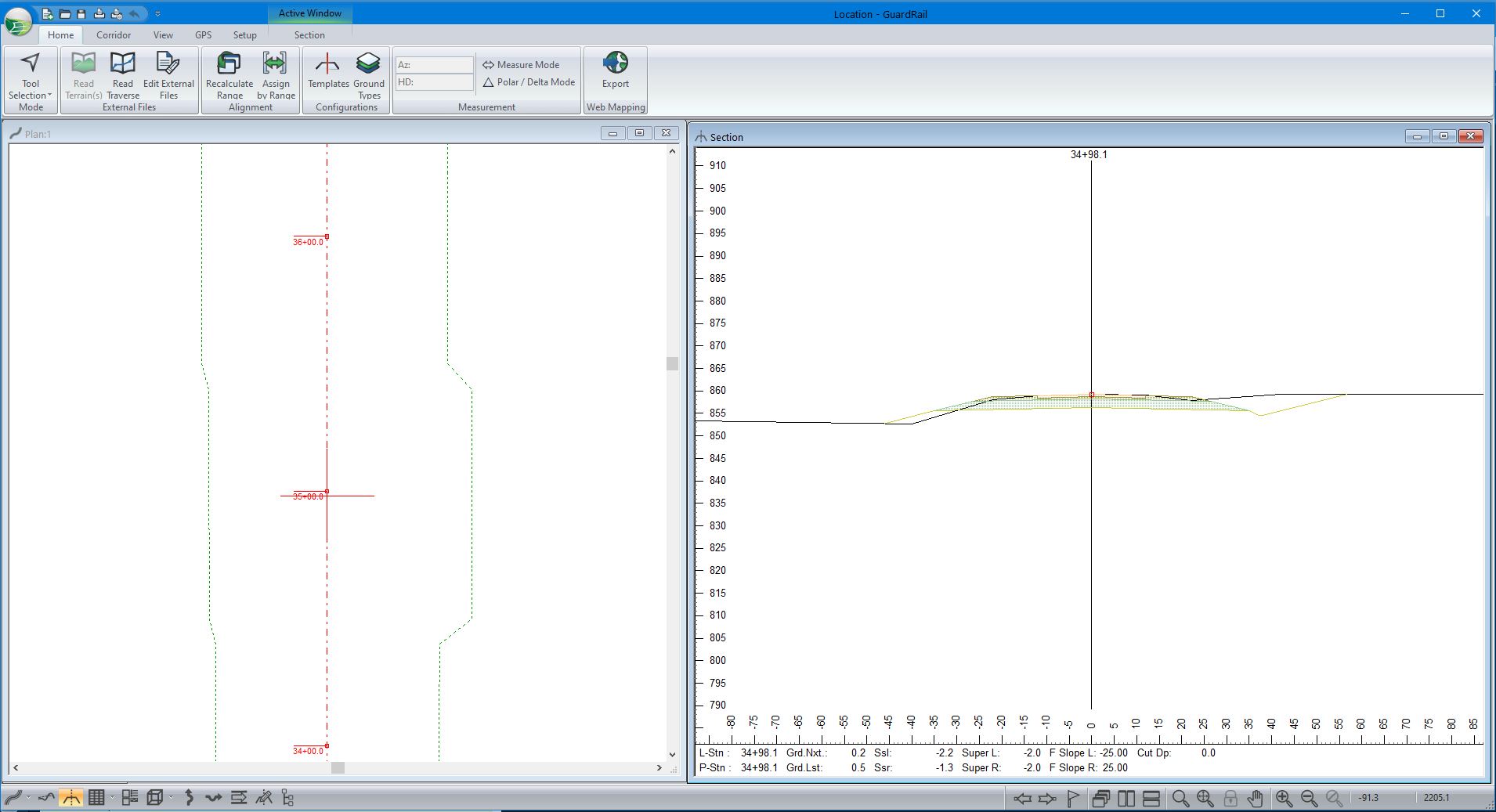Click the profile window wavy-line icon
Viewport: 1496px width, 812px height.
pyautogui.click(x=46, y=798)
